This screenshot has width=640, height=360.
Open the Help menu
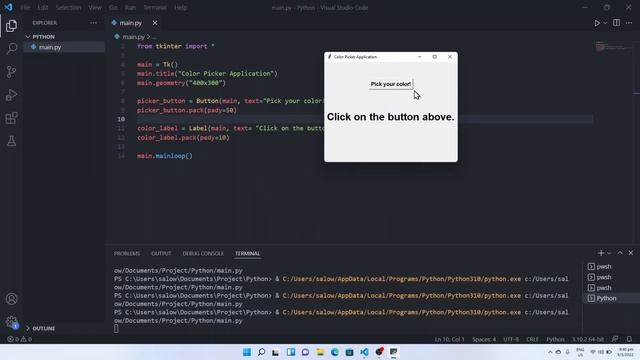(180, 7)
